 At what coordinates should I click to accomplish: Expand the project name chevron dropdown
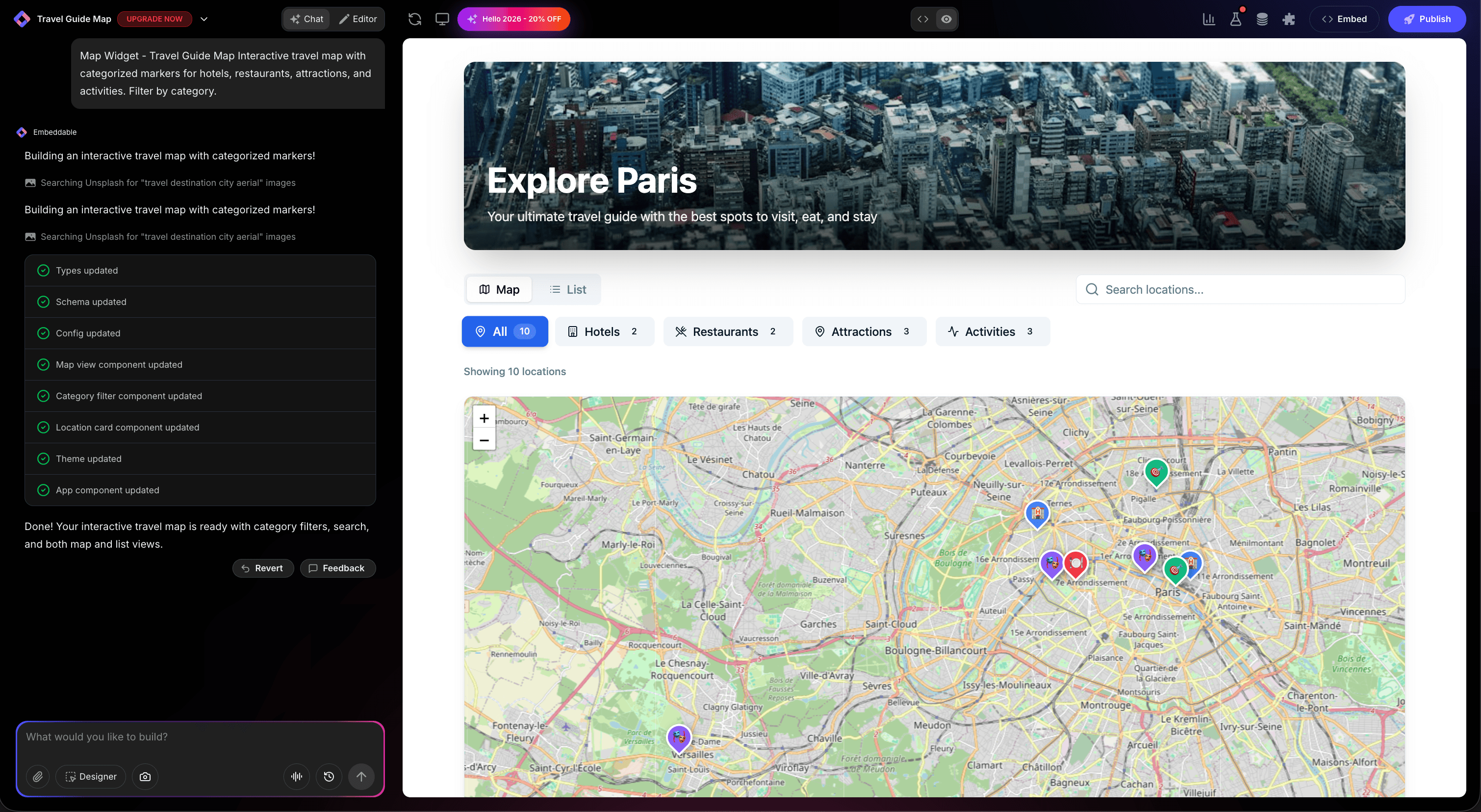tap(204, 19)
